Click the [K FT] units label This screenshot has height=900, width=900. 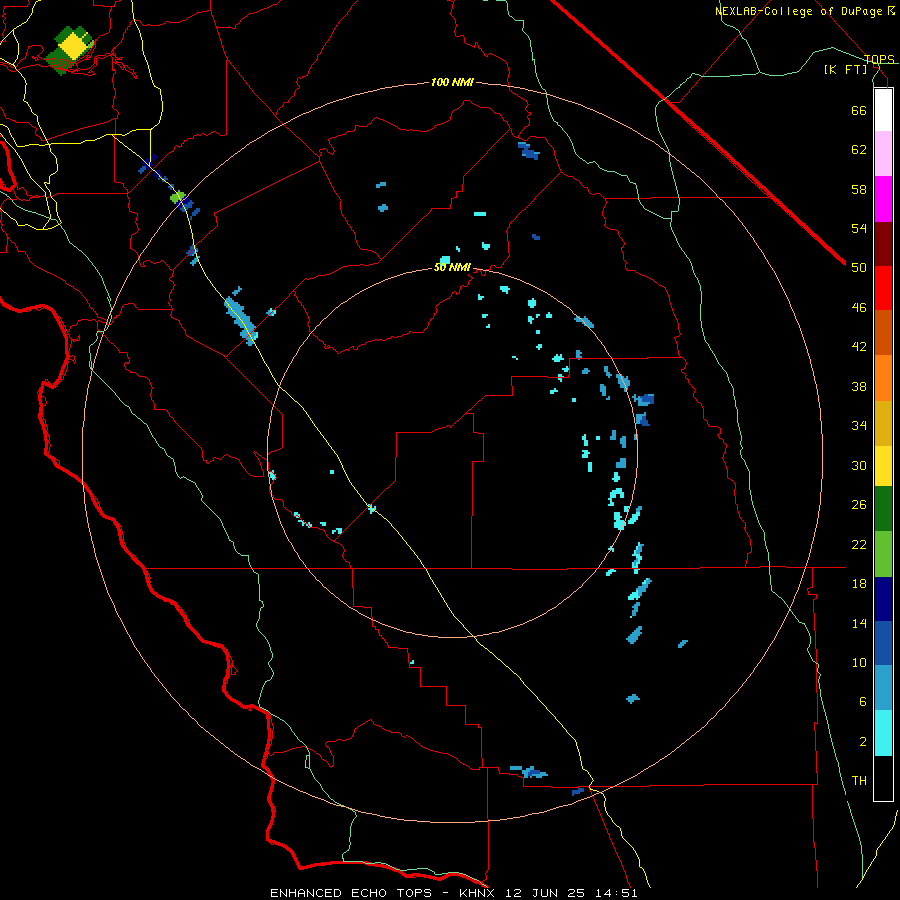(845, 70)
